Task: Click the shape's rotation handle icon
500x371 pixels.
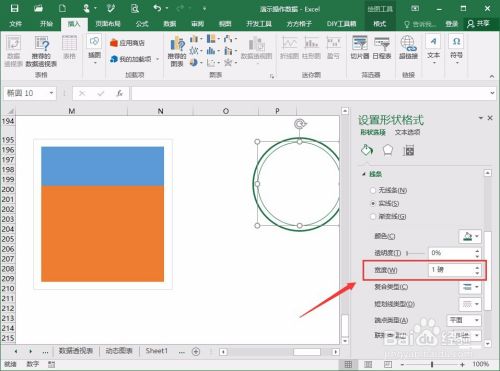Action: (300, 124)
